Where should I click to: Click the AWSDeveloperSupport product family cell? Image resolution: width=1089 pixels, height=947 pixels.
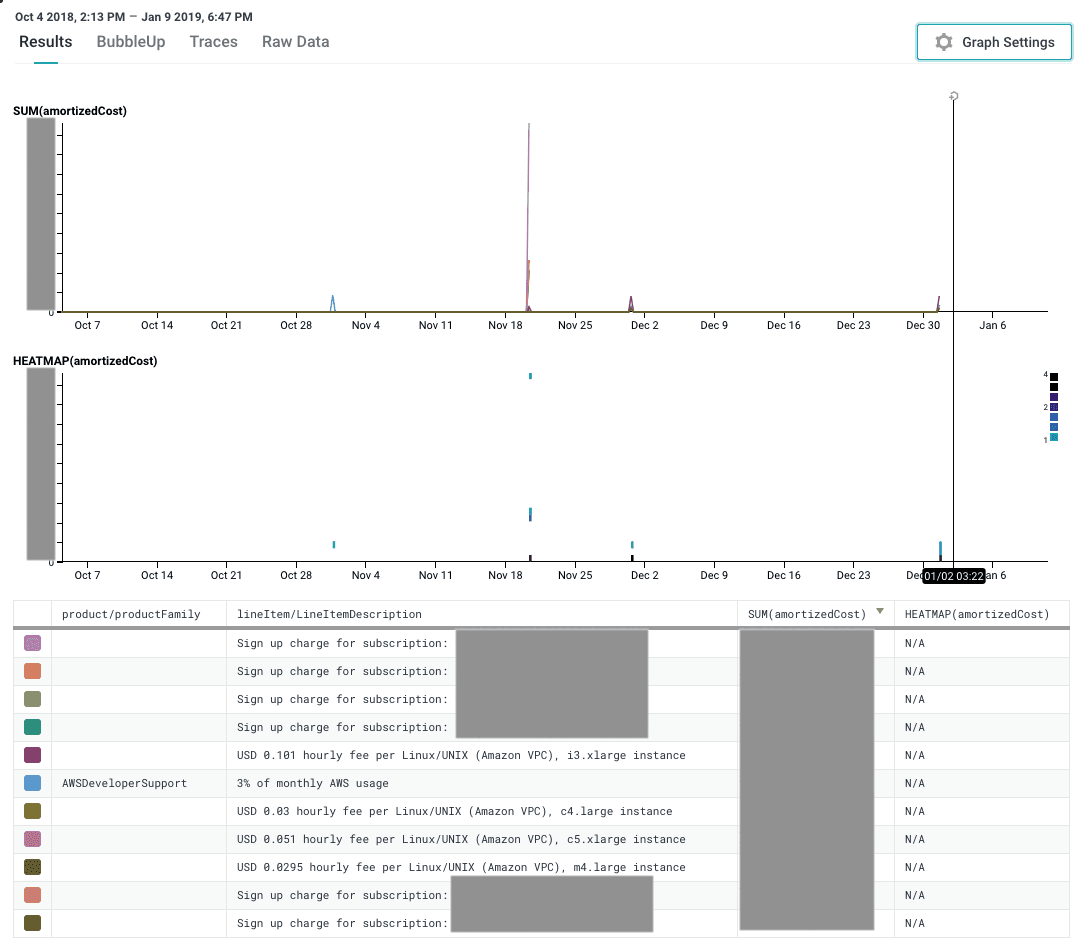[124, 783]
